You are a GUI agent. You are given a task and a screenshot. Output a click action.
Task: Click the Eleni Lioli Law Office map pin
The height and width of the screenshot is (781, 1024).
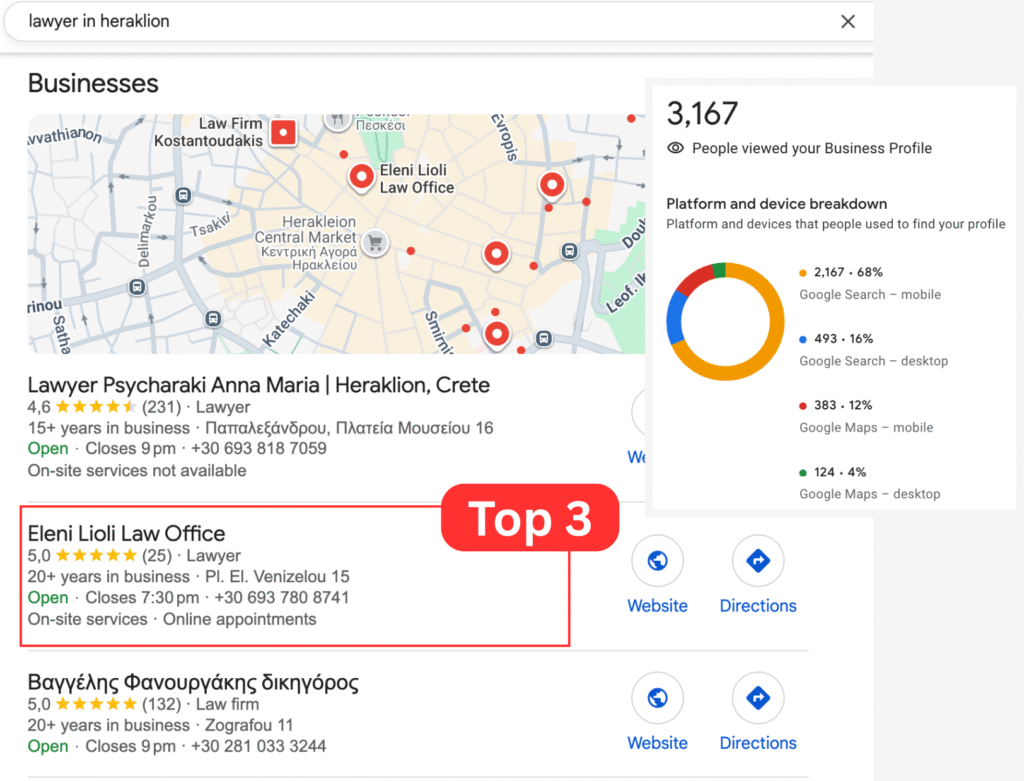tap(361, 177)
